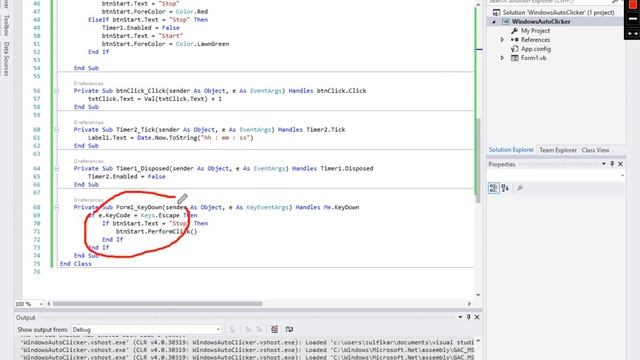Screen dimensions: 640x360
Task: Click 'Handles Me.KeyDown' text on line 68
Action: (327, 207)
